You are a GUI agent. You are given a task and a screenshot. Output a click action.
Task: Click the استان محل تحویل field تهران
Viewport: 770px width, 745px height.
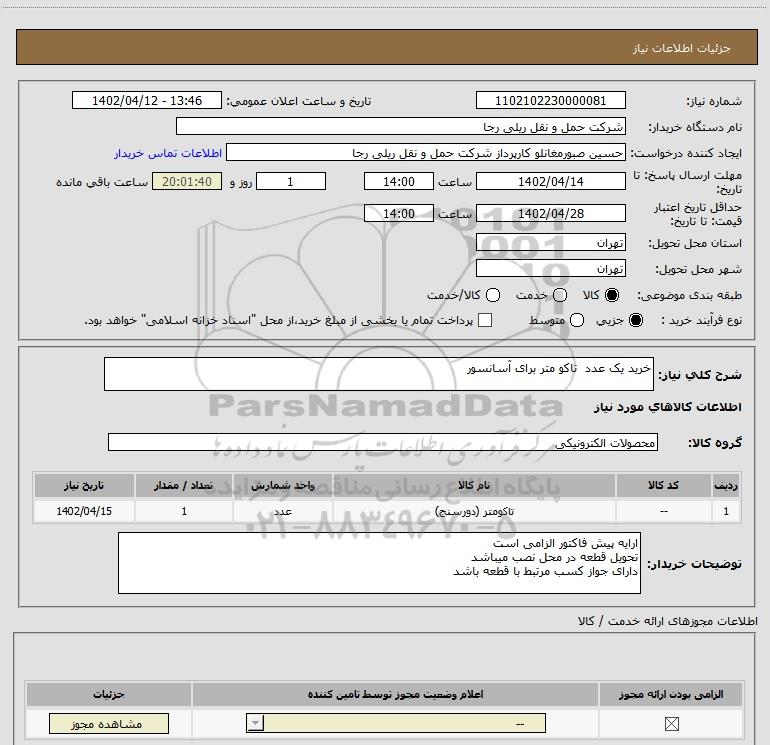point(550,242)
